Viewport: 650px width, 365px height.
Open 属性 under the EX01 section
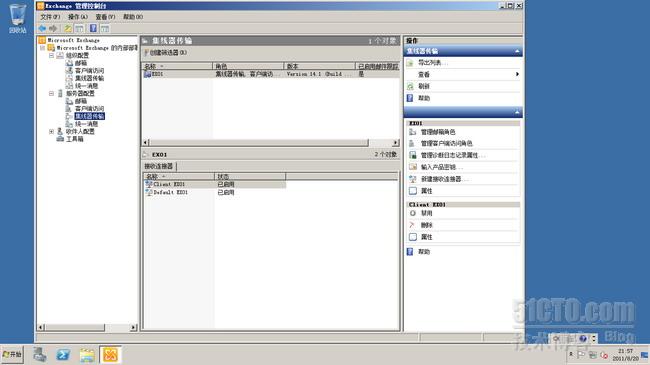point(426,191)
